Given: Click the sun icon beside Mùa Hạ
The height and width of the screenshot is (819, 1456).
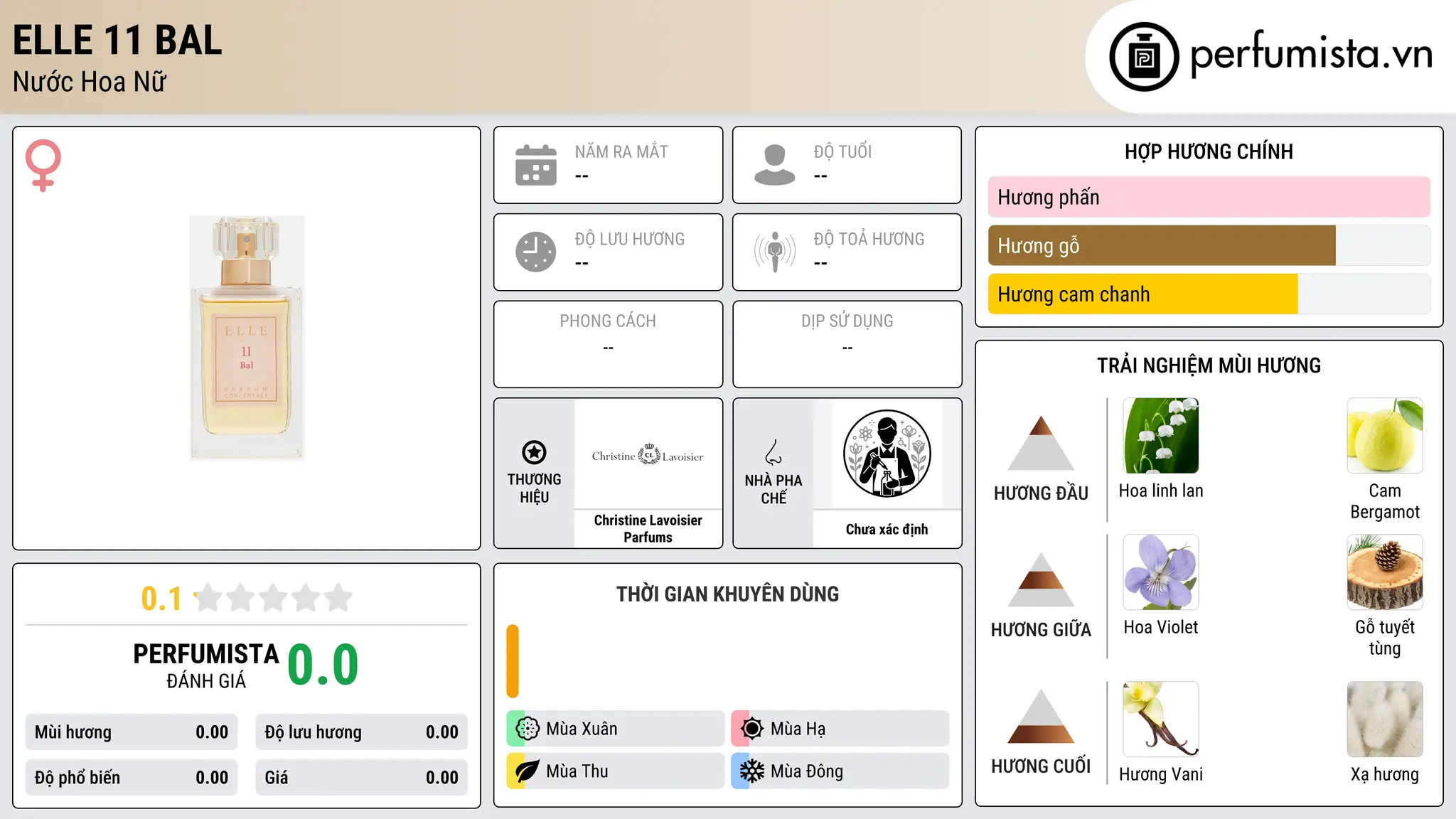Looking at the screenshot, I should [752, 729].
